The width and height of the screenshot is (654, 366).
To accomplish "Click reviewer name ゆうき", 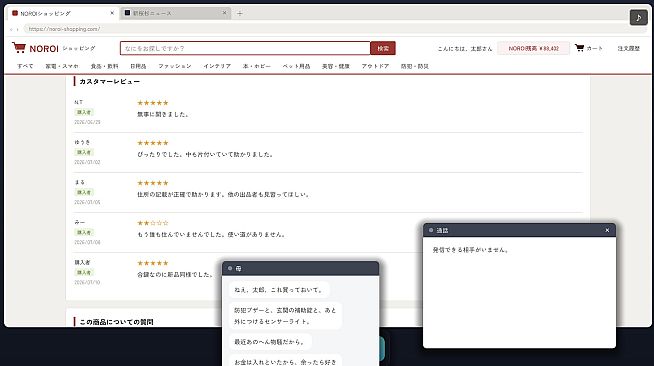I will click(x=82, y=142).
